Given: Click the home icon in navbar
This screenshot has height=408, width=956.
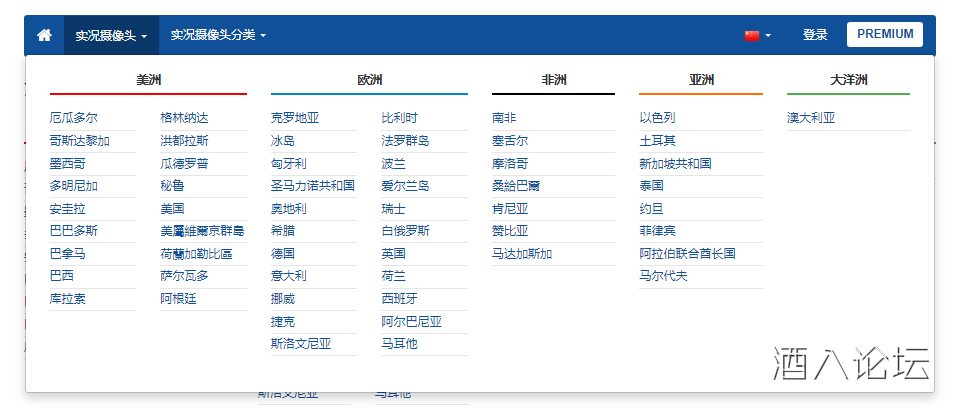Looking at the screenshot, I should pyautogui.click(x=44, y=35).
